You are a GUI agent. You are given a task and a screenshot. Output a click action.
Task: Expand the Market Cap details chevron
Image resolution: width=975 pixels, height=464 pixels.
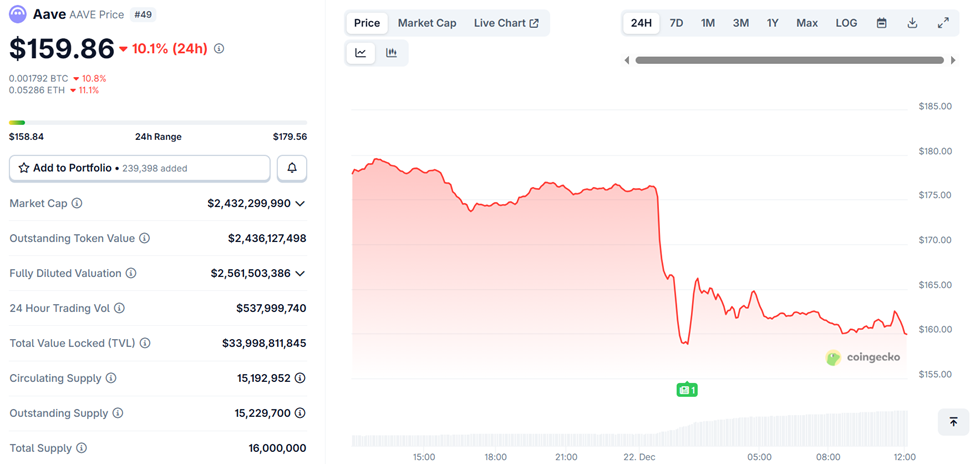[x=300, y=203]
